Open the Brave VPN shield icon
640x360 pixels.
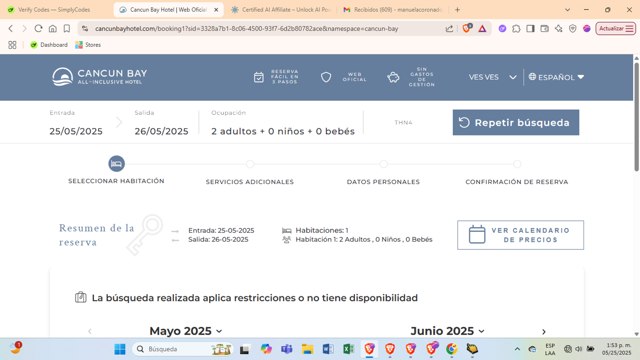pyautogui.click(x=573, y=29)
